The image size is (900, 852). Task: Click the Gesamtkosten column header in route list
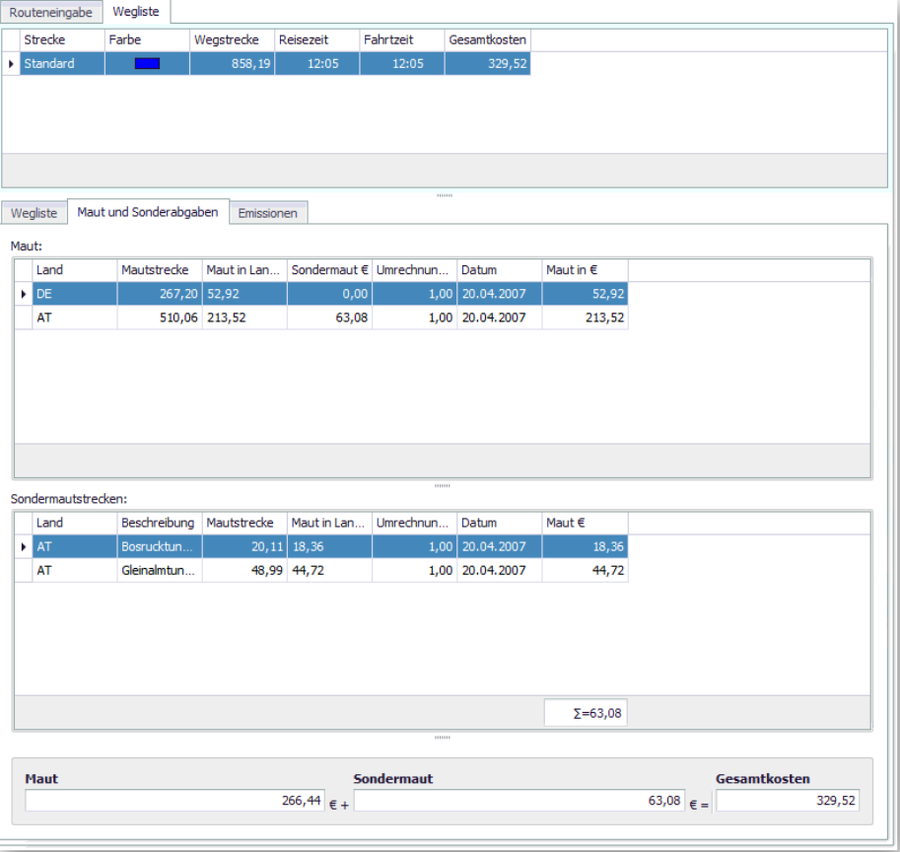coord(487,40)
